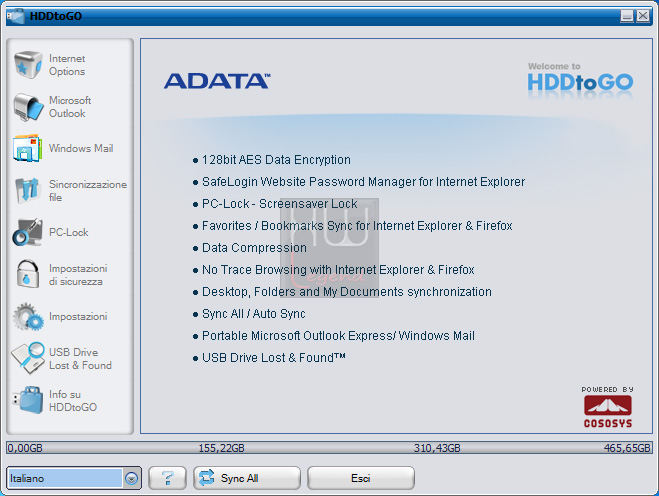Click the HDDtoGO title bar app icon

(16, 16)
